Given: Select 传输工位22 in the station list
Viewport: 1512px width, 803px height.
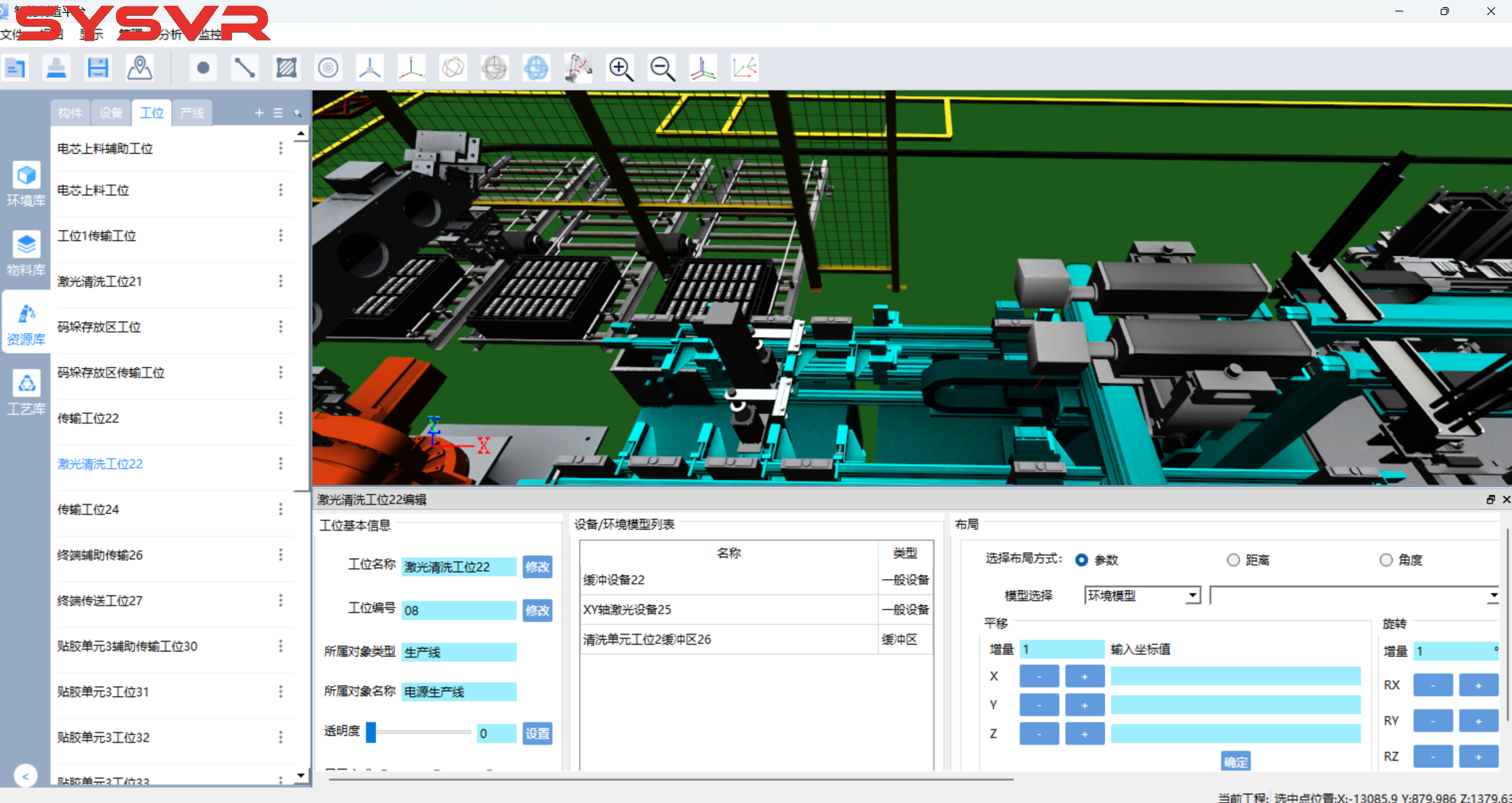Looking at the screenshot, I should 88,418.
